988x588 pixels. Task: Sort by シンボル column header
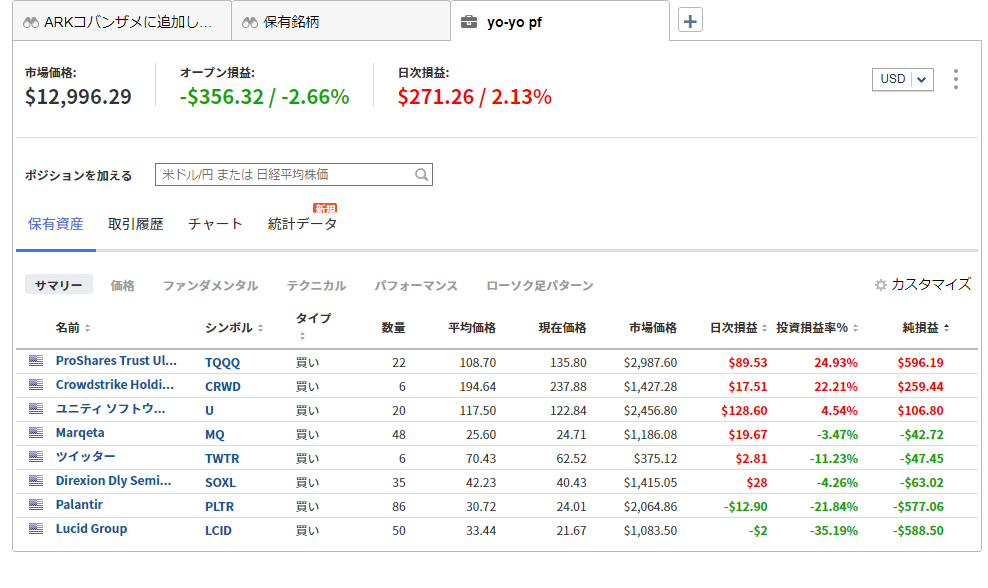[234, 328]
